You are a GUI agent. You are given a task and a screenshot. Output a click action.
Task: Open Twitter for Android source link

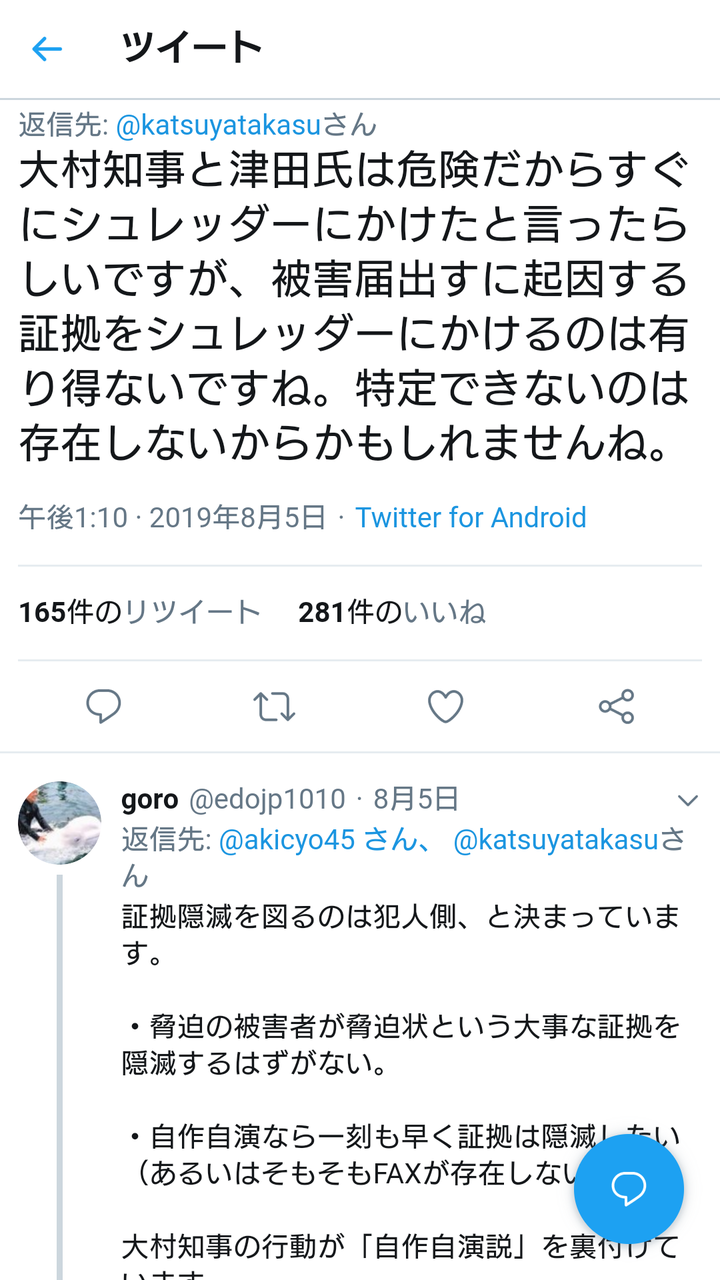[471, 517]
